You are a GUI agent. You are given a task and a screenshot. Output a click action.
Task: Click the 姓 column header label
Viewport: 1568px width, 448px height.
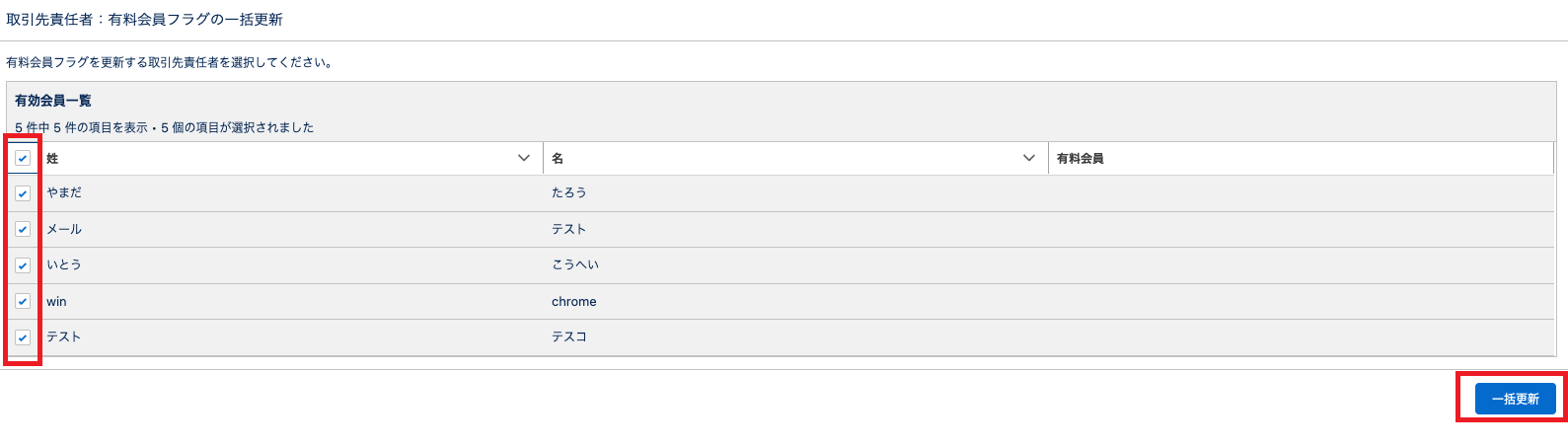52,158
